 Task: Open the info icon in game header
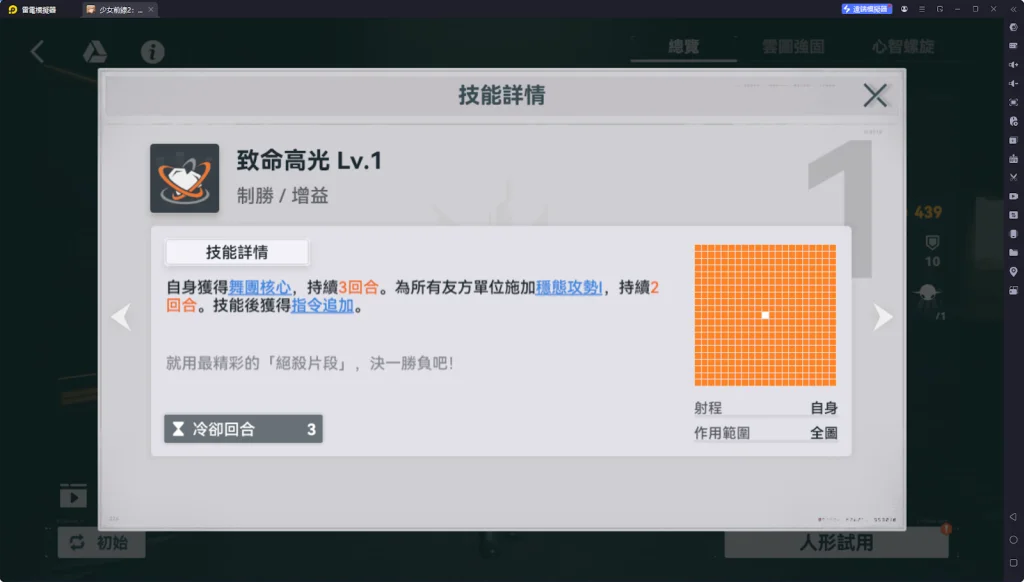point(153,52)
